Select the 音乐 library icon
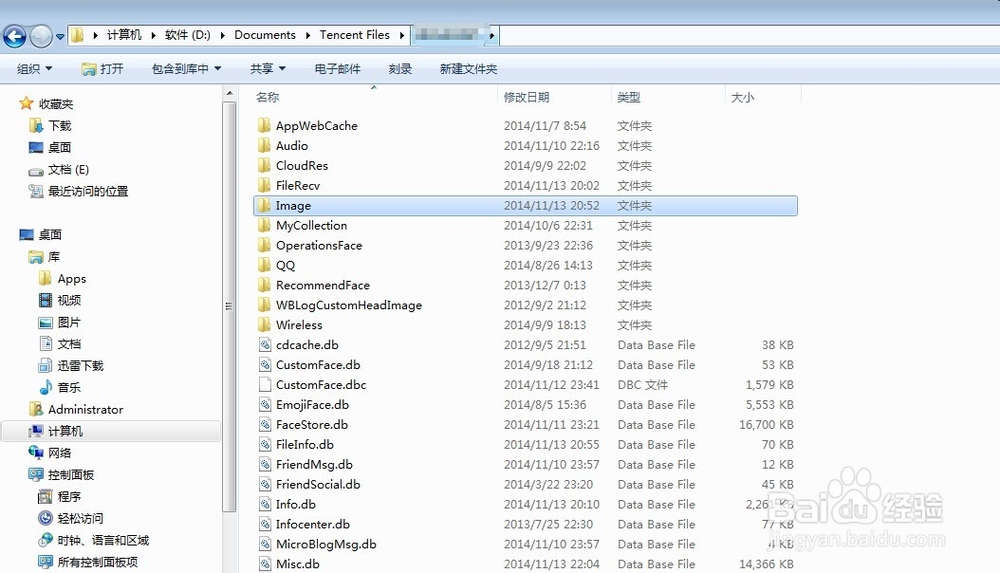This screenshot has width=1000, height=573. pyautogui.click(x=45, y=387)
